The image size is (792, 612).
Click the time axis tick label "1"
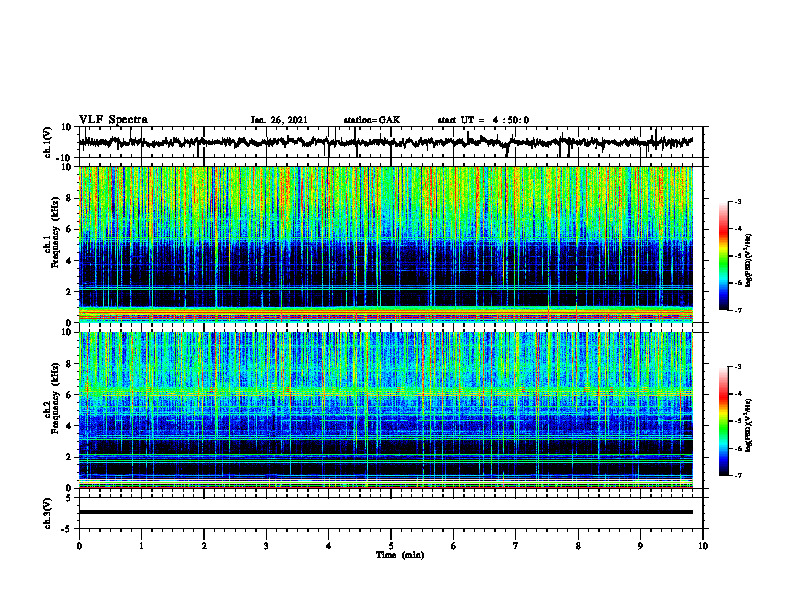point(141,546)
